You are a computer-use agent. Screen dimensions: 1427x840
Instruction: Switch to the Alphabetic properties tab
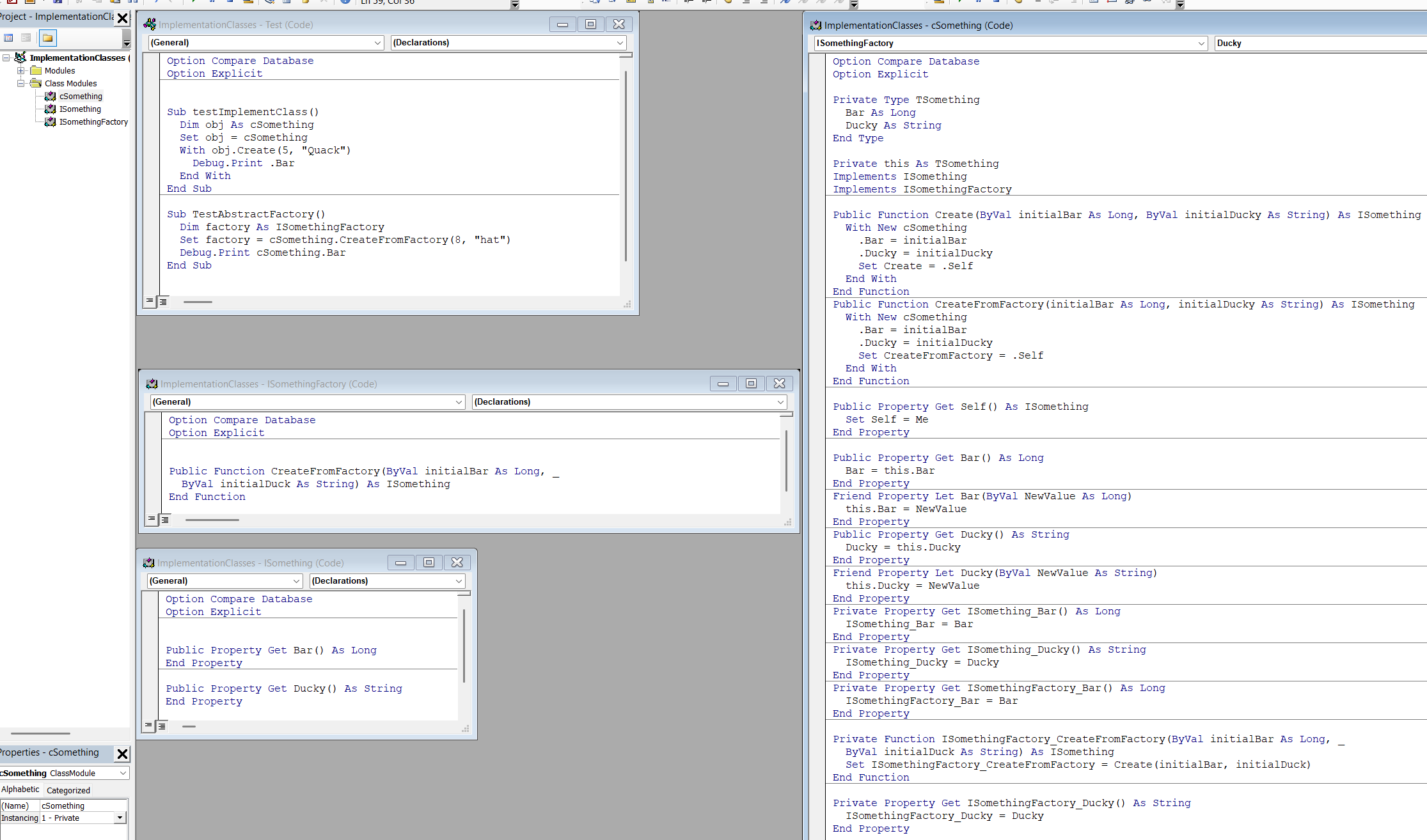coord(20,789)
